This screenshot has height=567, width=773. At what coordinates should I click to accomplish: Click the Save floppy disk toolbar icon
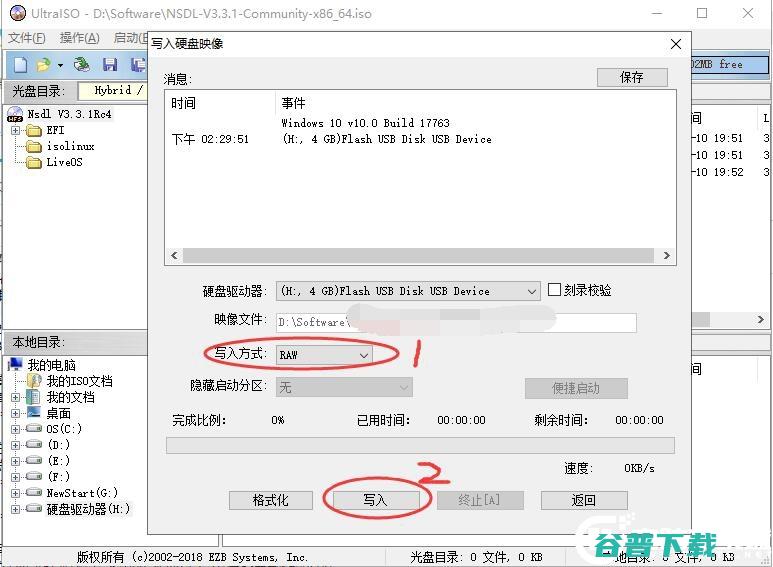point(109,65)
